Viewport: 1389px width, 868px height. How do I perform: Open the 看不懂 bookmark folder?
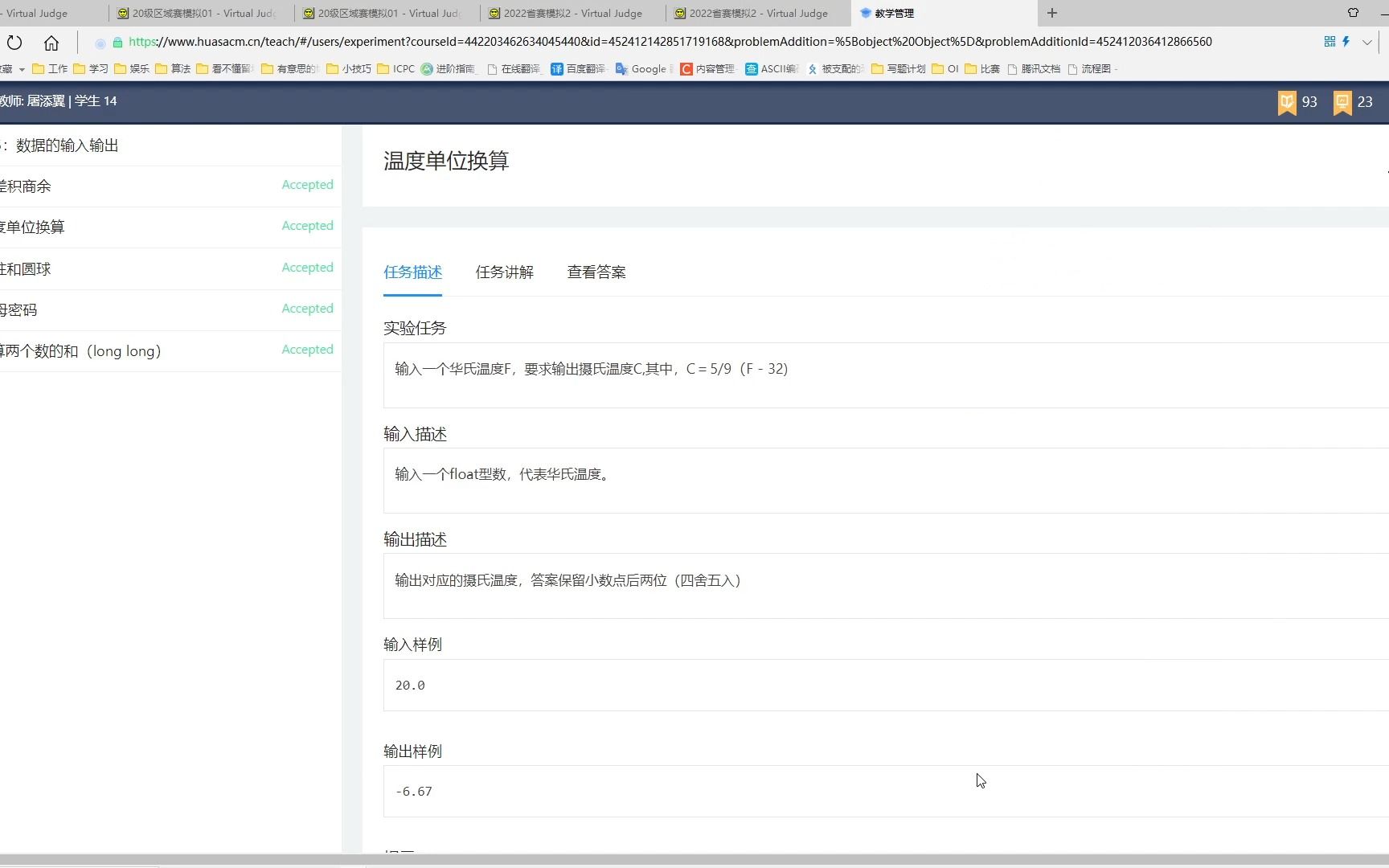pos(225,69)
